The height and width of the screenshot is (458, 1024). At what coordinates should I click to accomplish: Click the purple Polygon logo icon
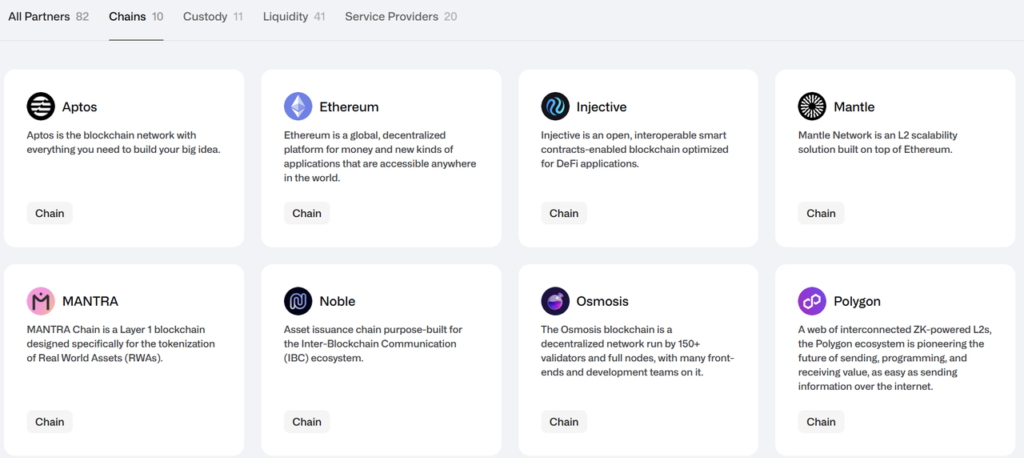(812, 301)
